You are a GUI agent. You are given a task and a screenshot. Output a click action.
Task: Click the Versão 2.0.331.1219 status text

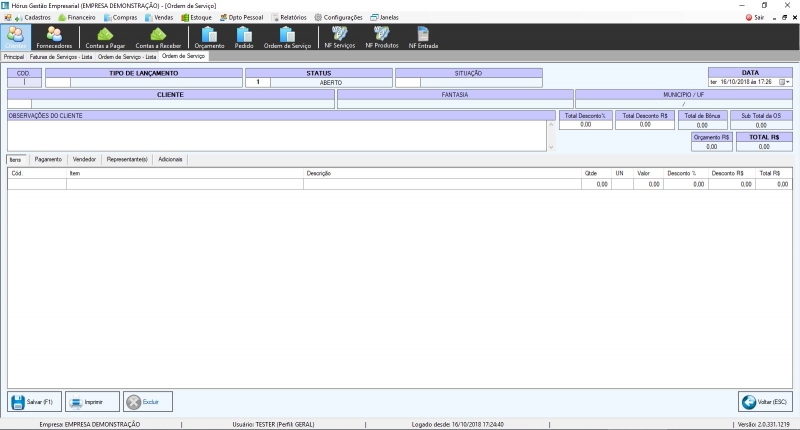(x=763, y=424)
